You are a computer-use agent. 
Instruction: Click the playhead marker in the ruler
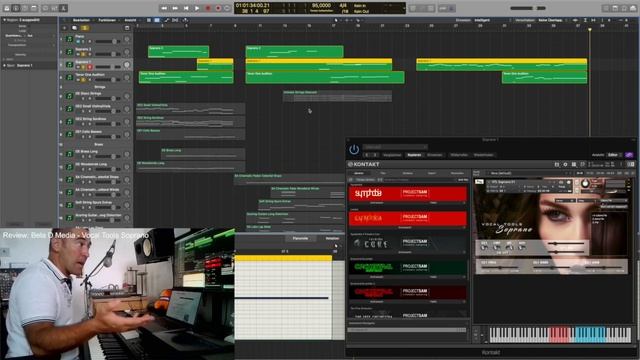coord(590,30)
